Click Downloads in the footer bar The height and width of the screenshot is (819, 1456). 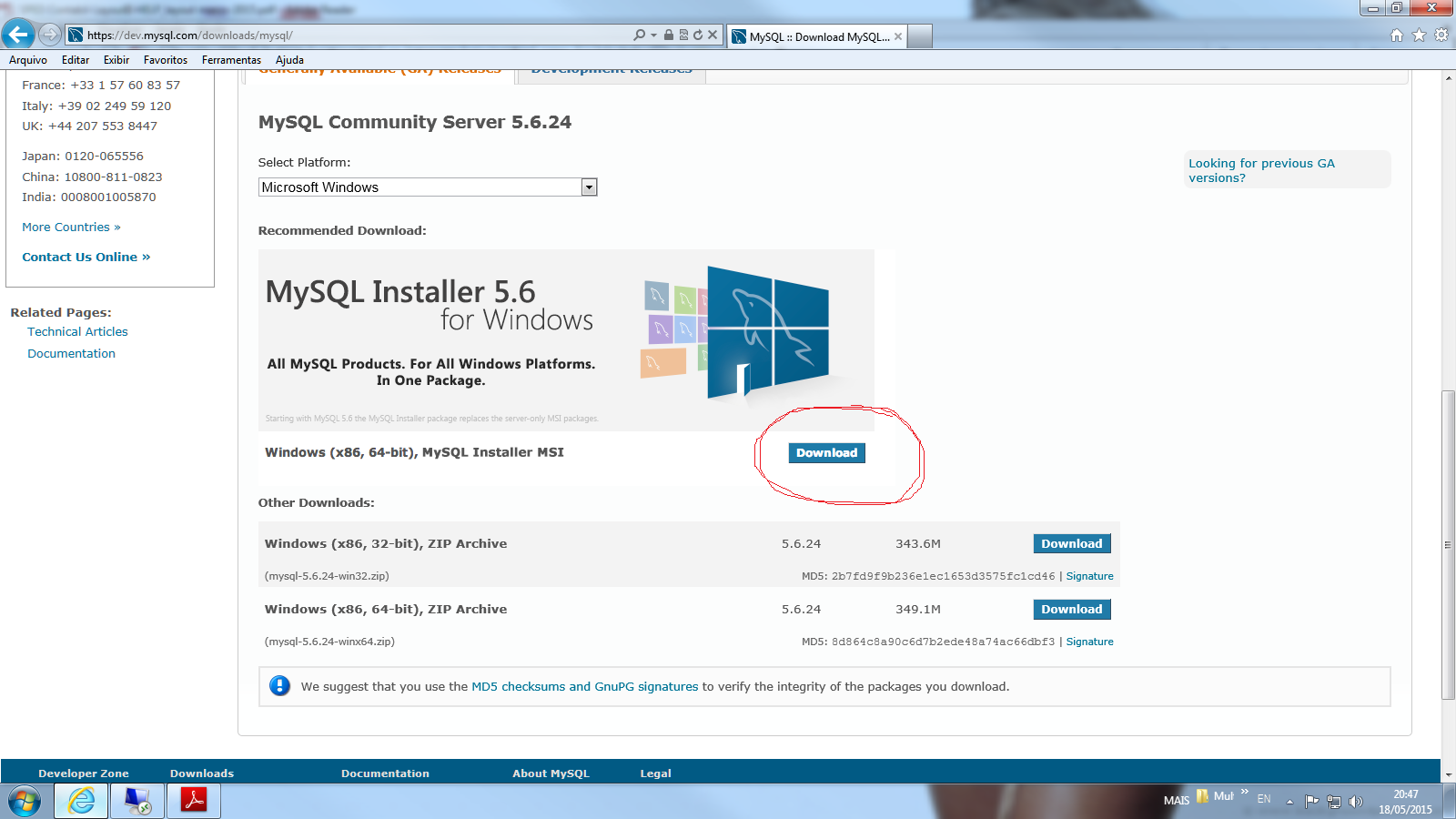[x=202, y=773]
